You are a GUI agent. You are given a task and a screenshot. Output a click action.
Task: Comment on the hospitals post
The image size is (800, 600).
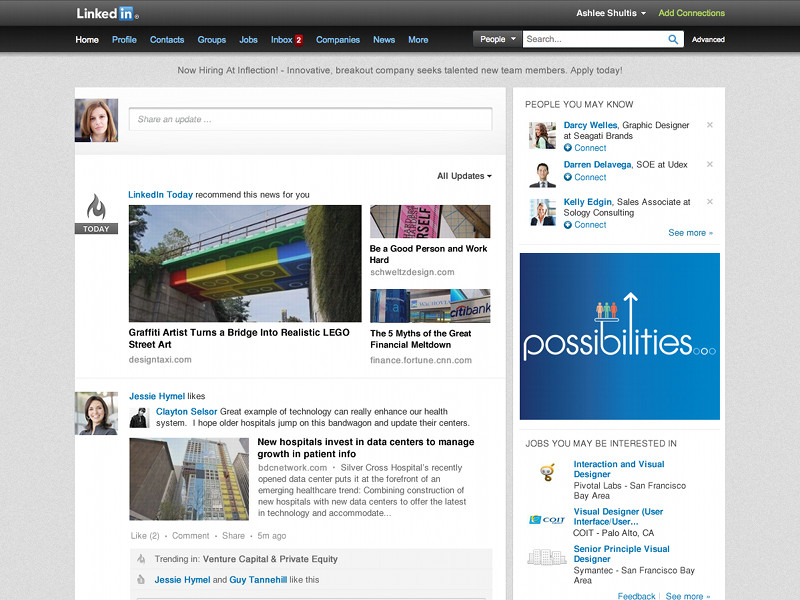(x=190, y=536)
